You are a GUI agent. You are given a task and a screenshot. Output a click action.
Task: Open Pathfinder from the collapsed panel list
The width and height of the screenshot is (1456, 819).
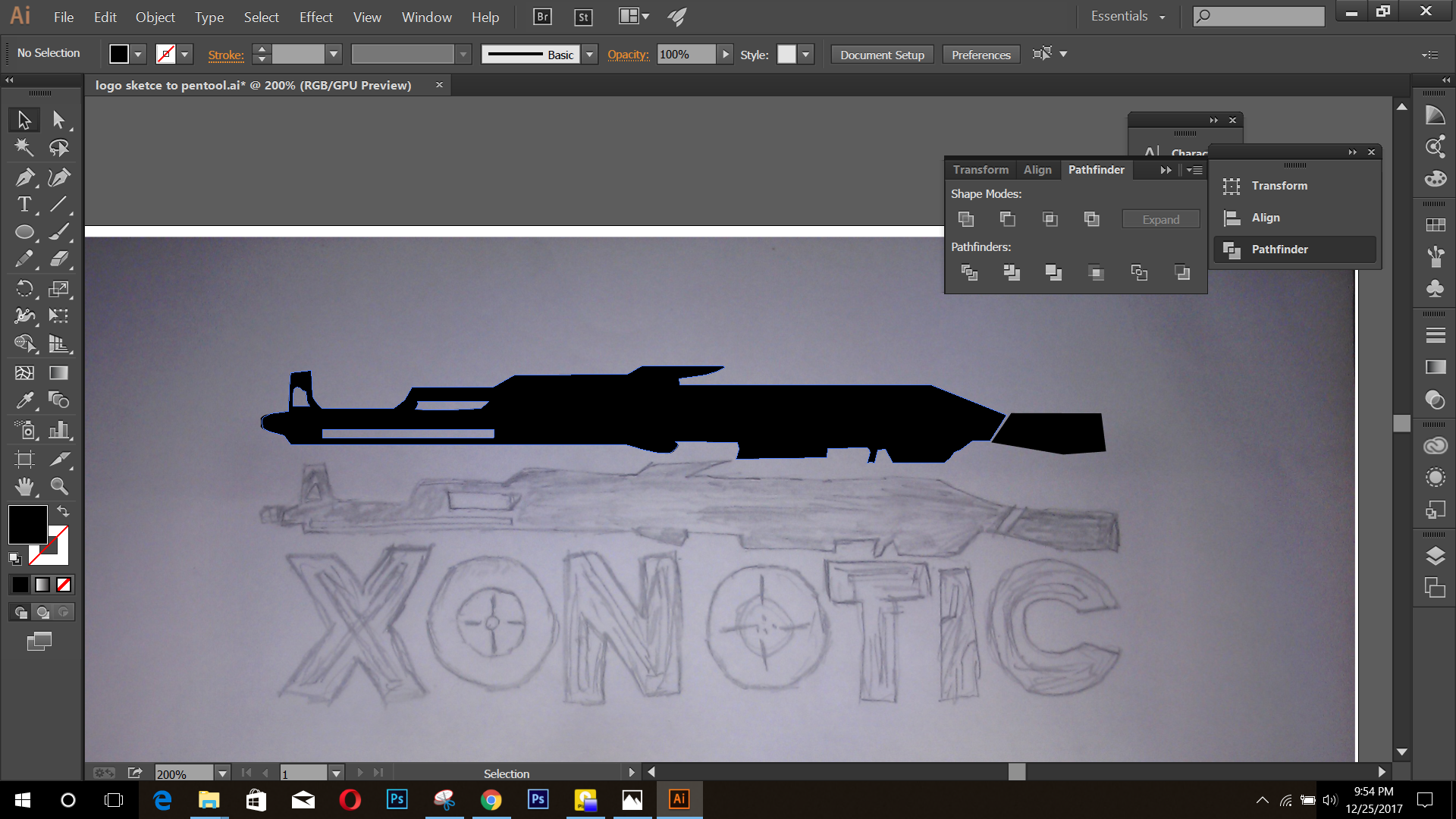click(x=1295, y=249)
